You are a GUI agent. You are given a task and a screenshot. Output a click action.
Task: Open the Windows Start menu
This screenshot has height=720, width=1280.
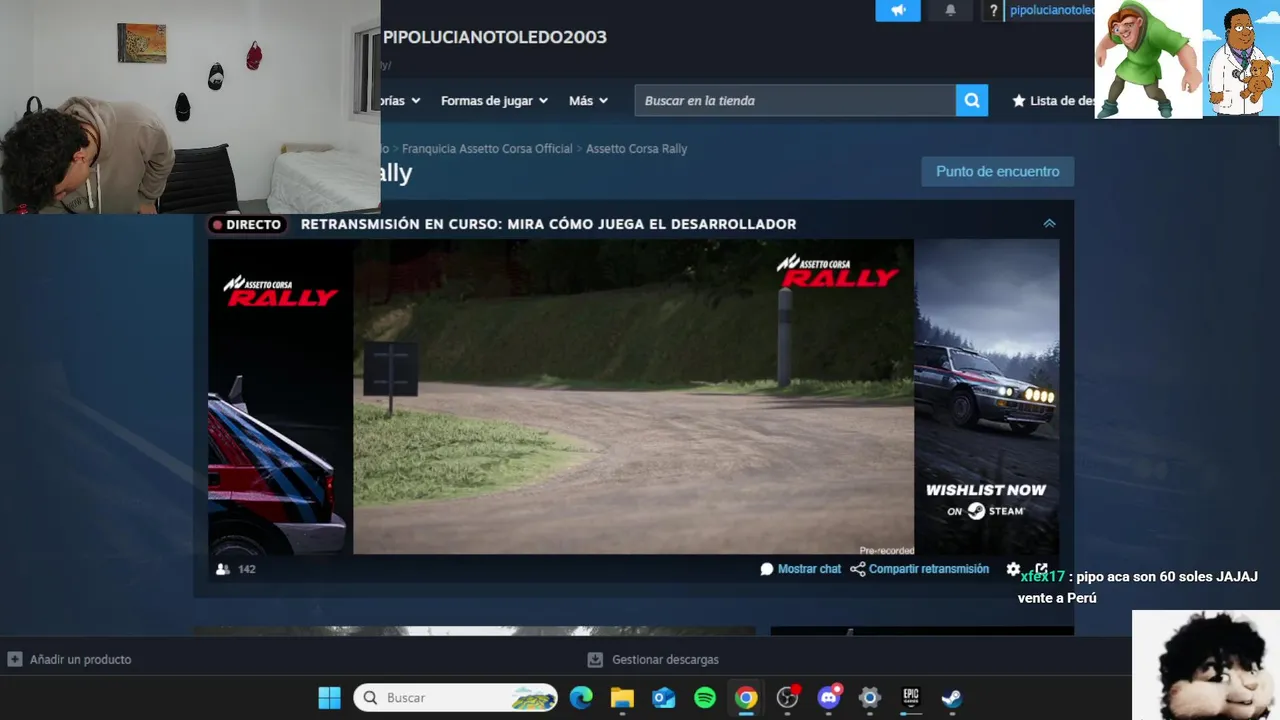[x=329, y=697]
